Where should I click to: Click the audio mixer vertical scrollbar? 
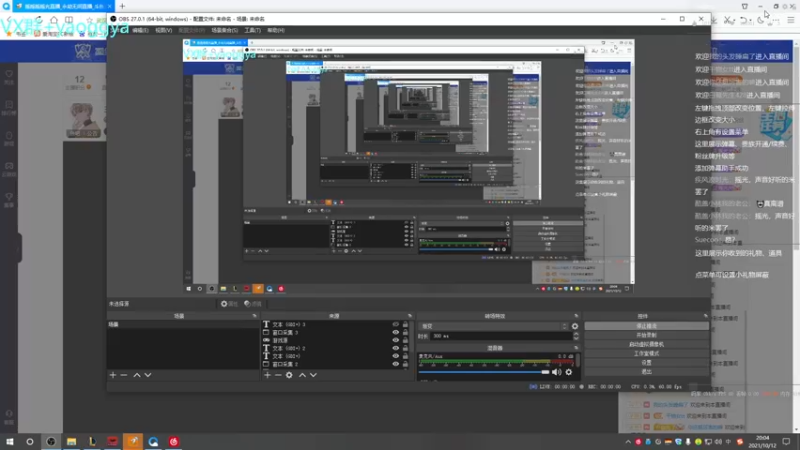tap(578, 360)
